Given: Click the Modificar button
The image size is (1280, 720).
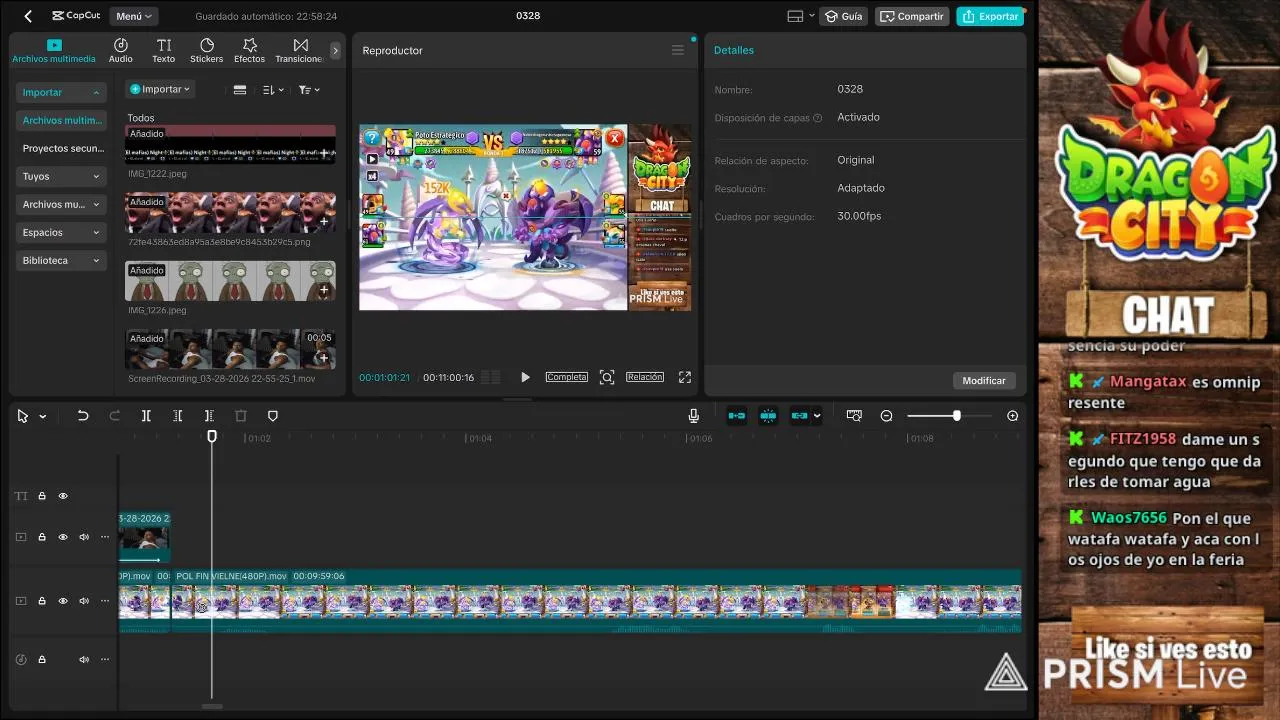Looking at the screenshot, I should 984,380.
